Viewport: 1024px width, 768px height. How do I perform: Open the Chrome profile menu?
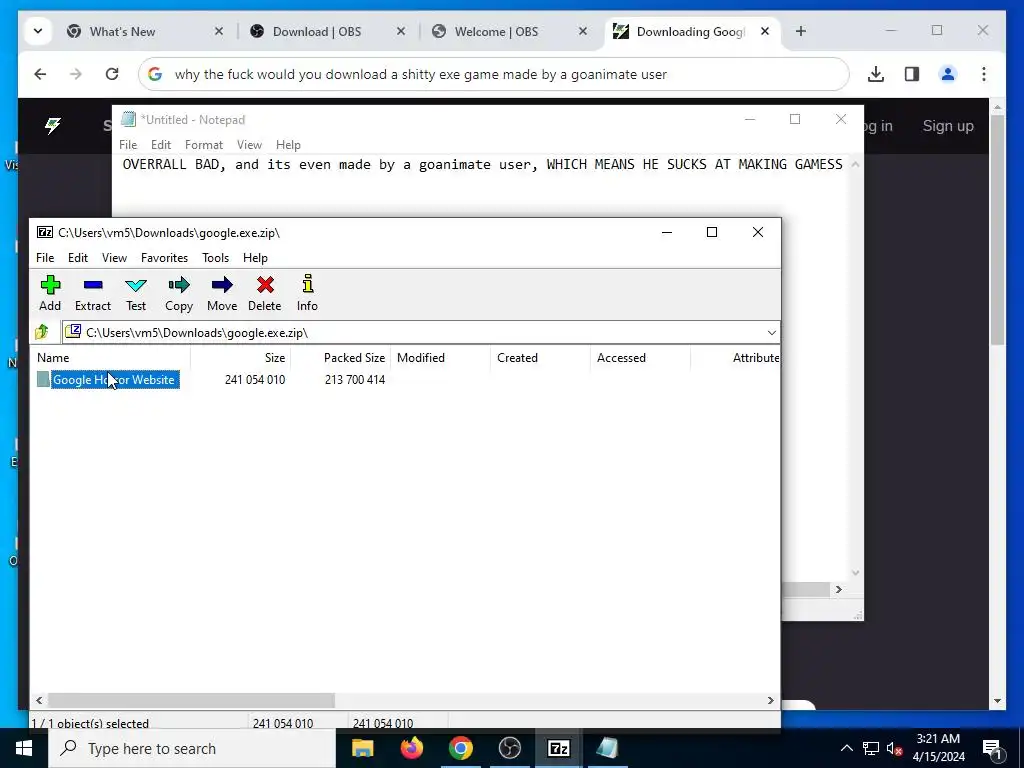(948, 74)
